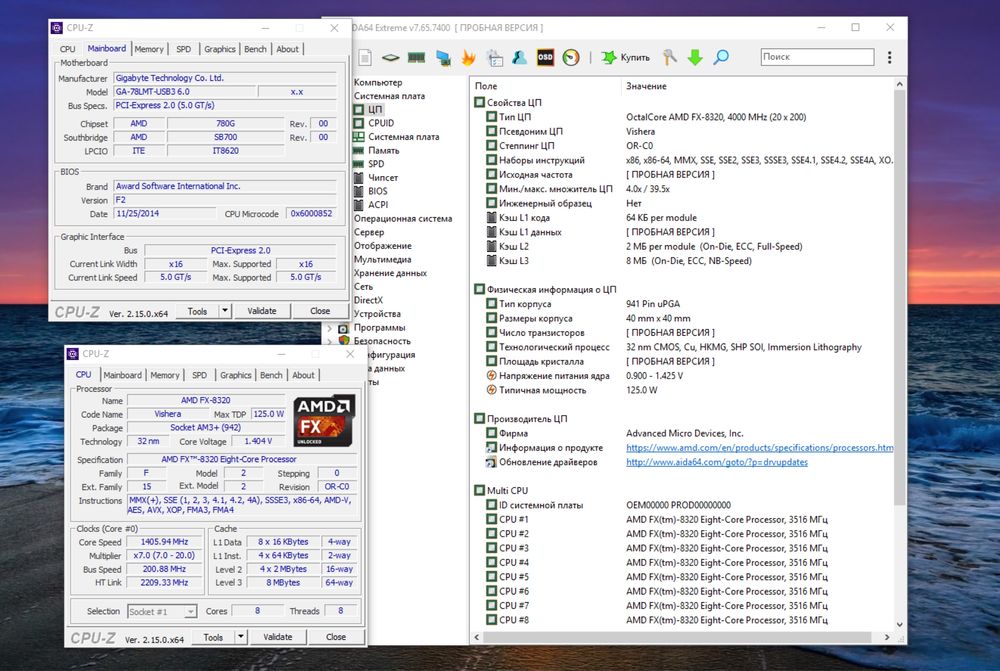The width and height of the screenshot is (1000, 671).
Task: Select ЦП in the AIDA64 tree
Action: coord(375,110)
